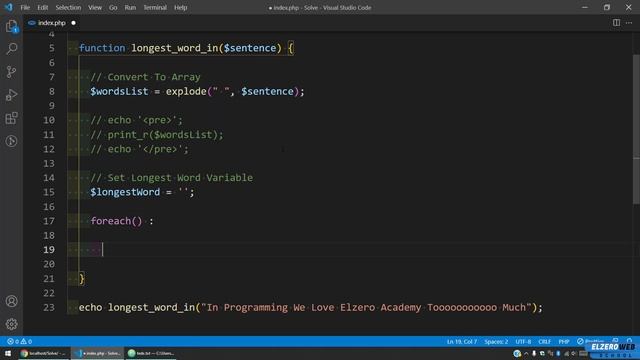Click the closing brace on line 21
Image resolution: width=640 pixels, height=360 pixels.
(82, 278)
